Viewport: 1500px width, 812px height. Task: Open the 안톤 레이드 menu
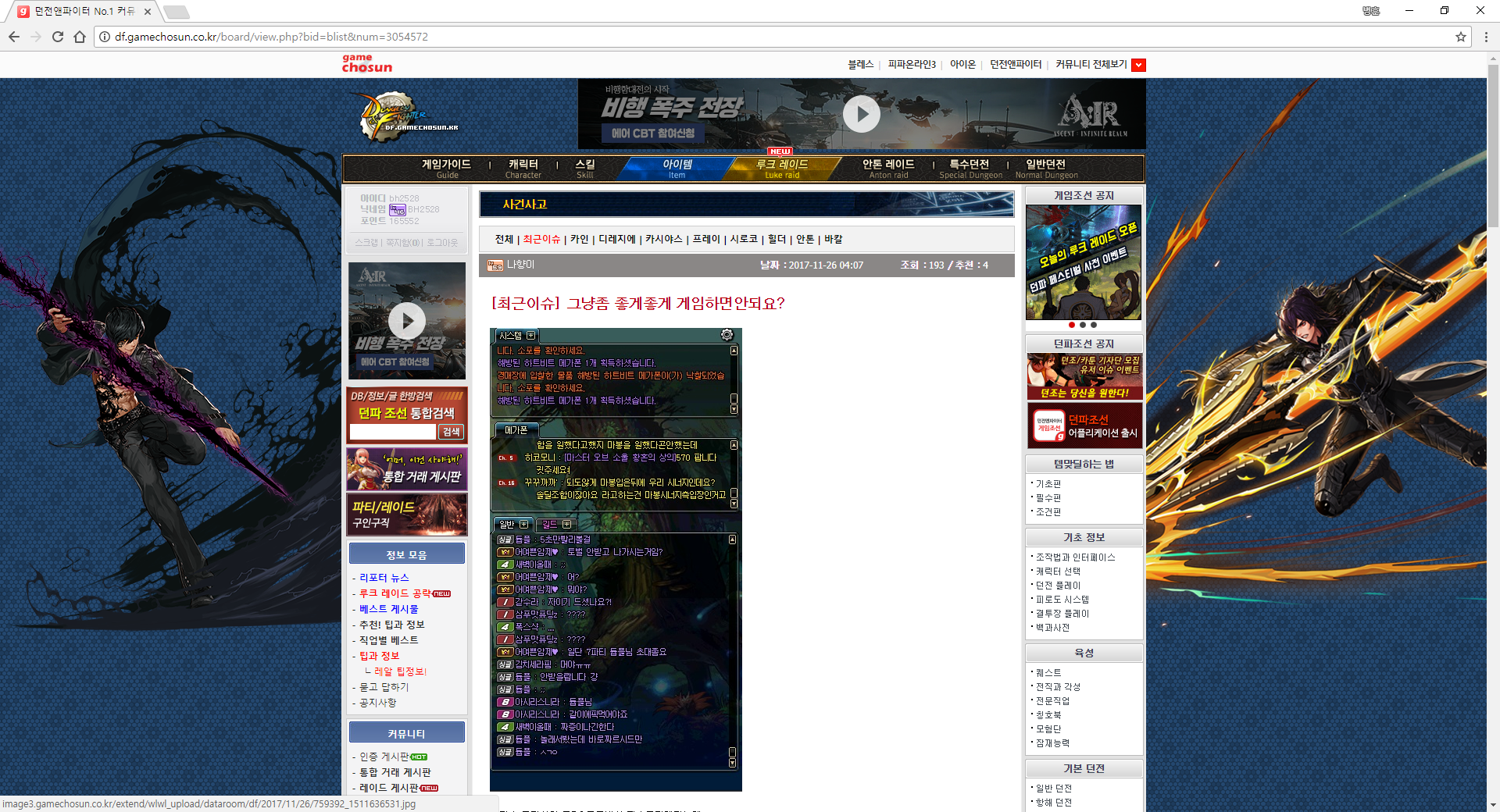(888, 168)
